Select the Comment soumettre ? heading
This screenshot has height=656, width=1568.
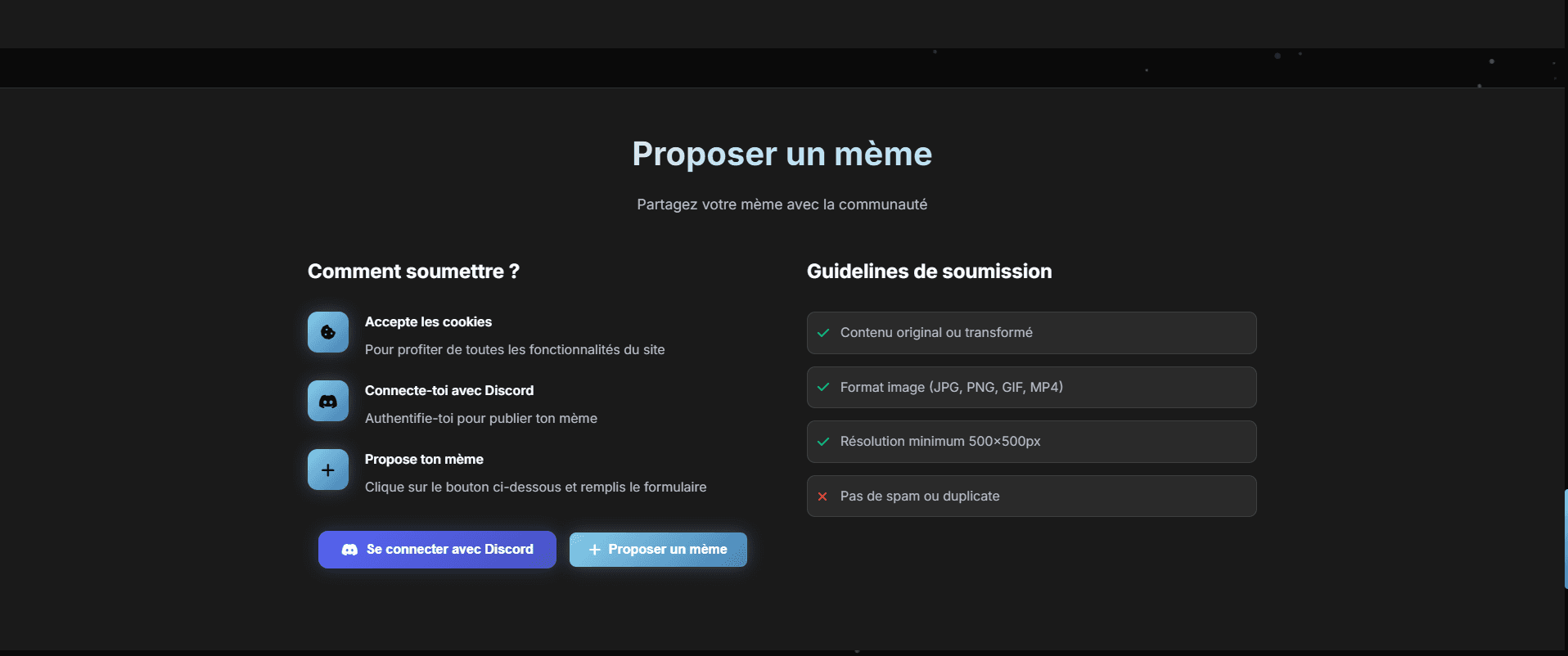(x=413, y=272)
